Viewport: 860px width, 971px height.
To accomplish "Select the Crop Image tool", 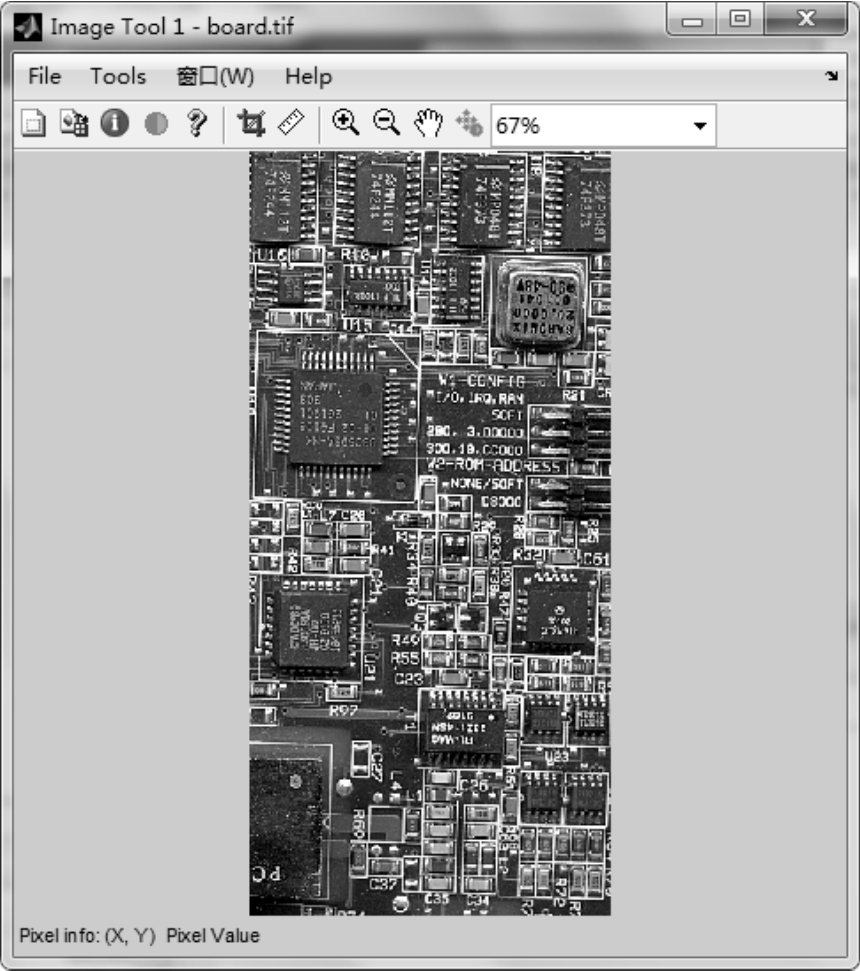I will (x=250, y=124).
